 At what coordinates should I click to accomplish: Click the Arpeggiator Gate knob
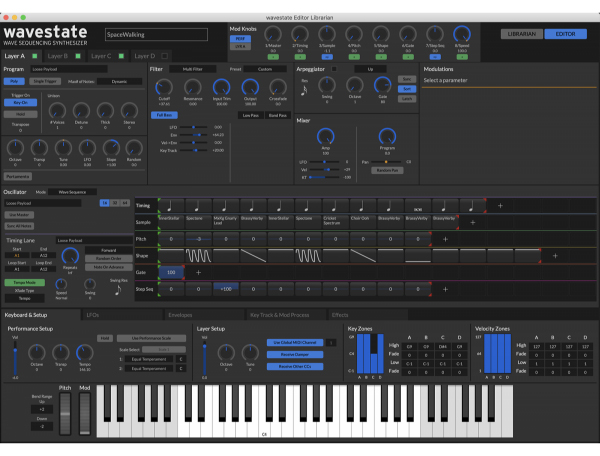tap(383, 85)
